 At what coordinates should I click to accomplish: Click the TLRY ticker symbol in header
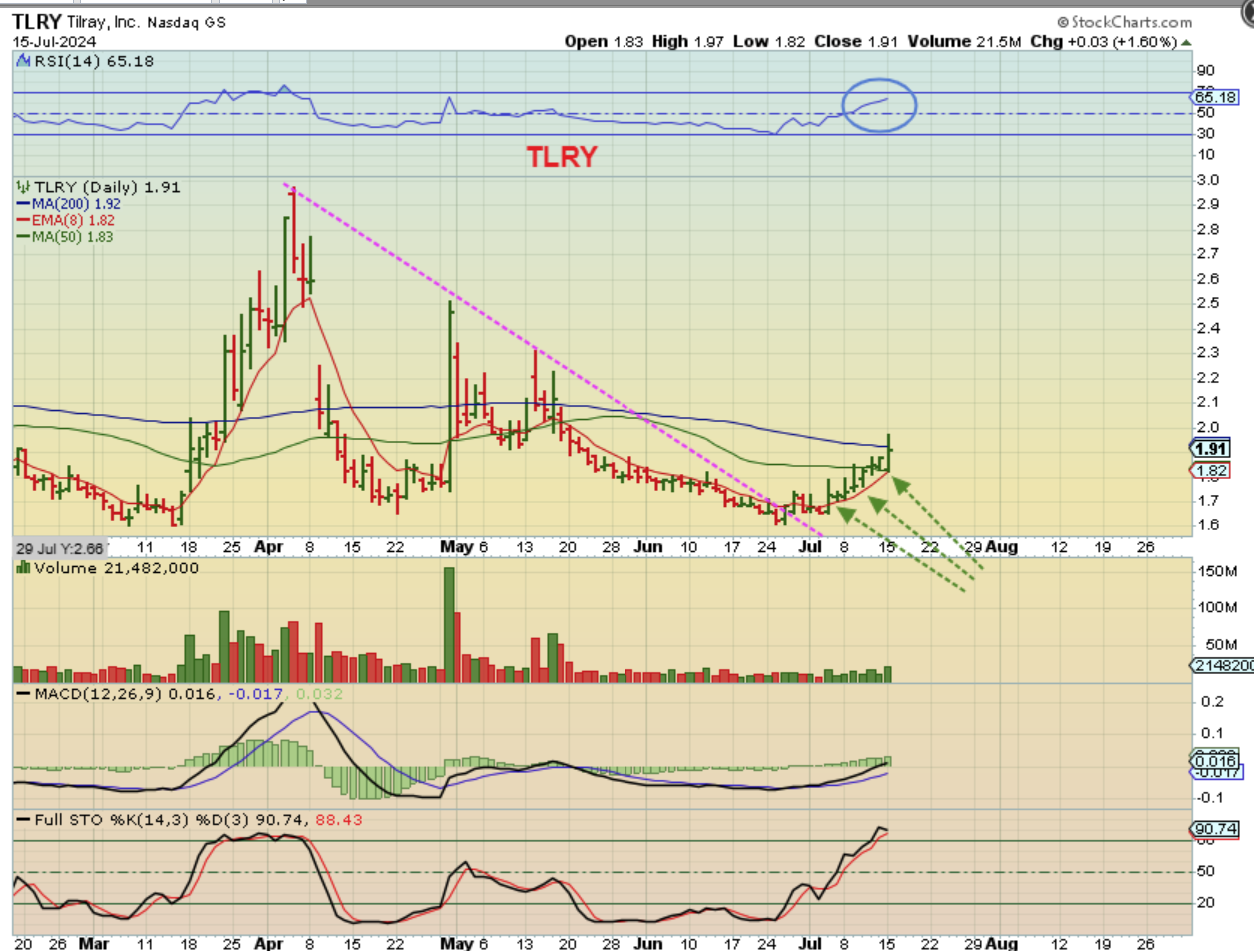35,21
